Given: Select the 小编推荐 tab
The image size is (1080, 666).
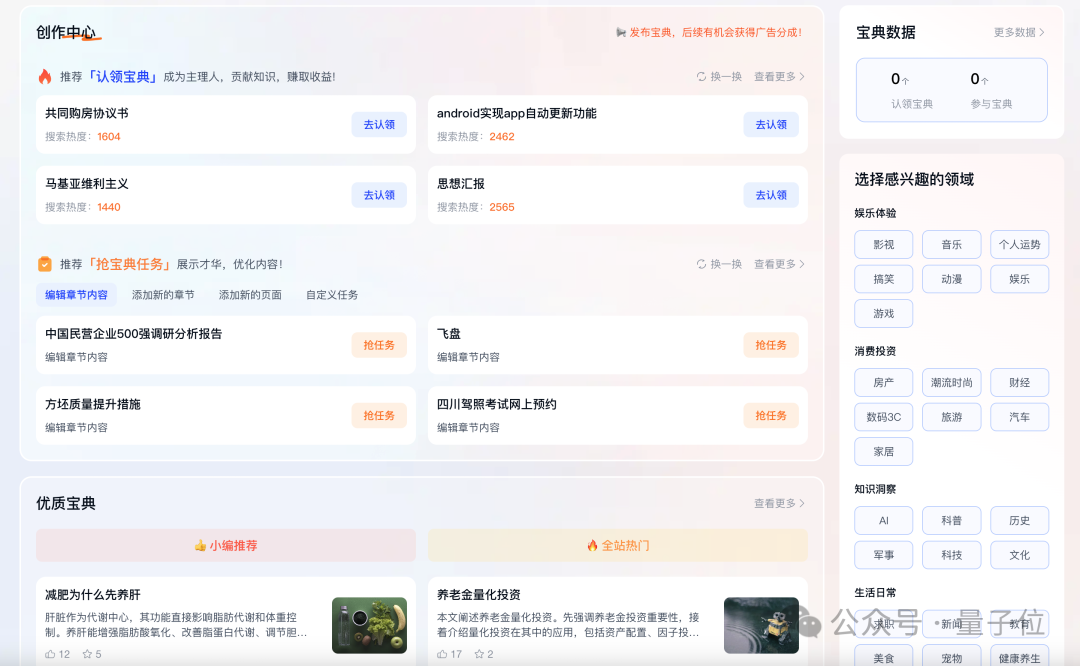Looking at the screenshot, I should (x=226, y=545).
